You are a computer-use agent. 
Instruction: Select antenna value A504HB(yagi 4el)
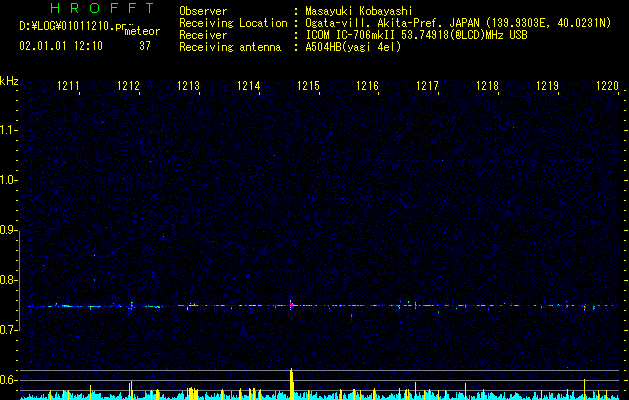353,47
